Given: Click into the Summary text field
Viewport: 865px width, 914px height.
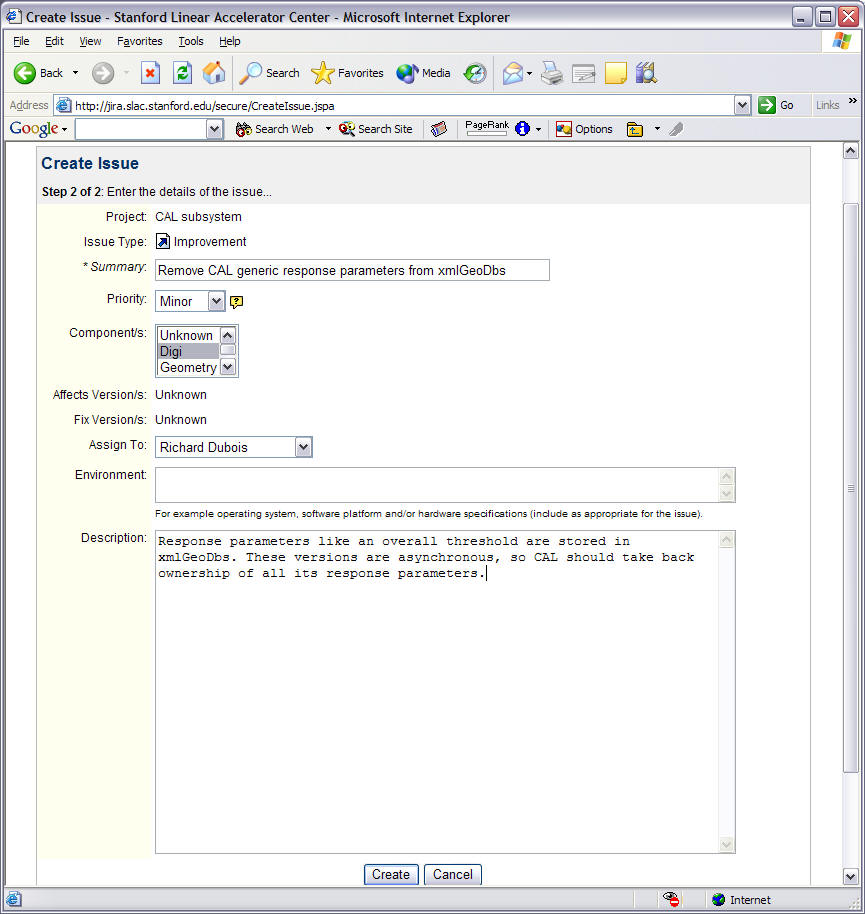Looking at the screenshot, I should pyautogui.click(x=352, y=270).
